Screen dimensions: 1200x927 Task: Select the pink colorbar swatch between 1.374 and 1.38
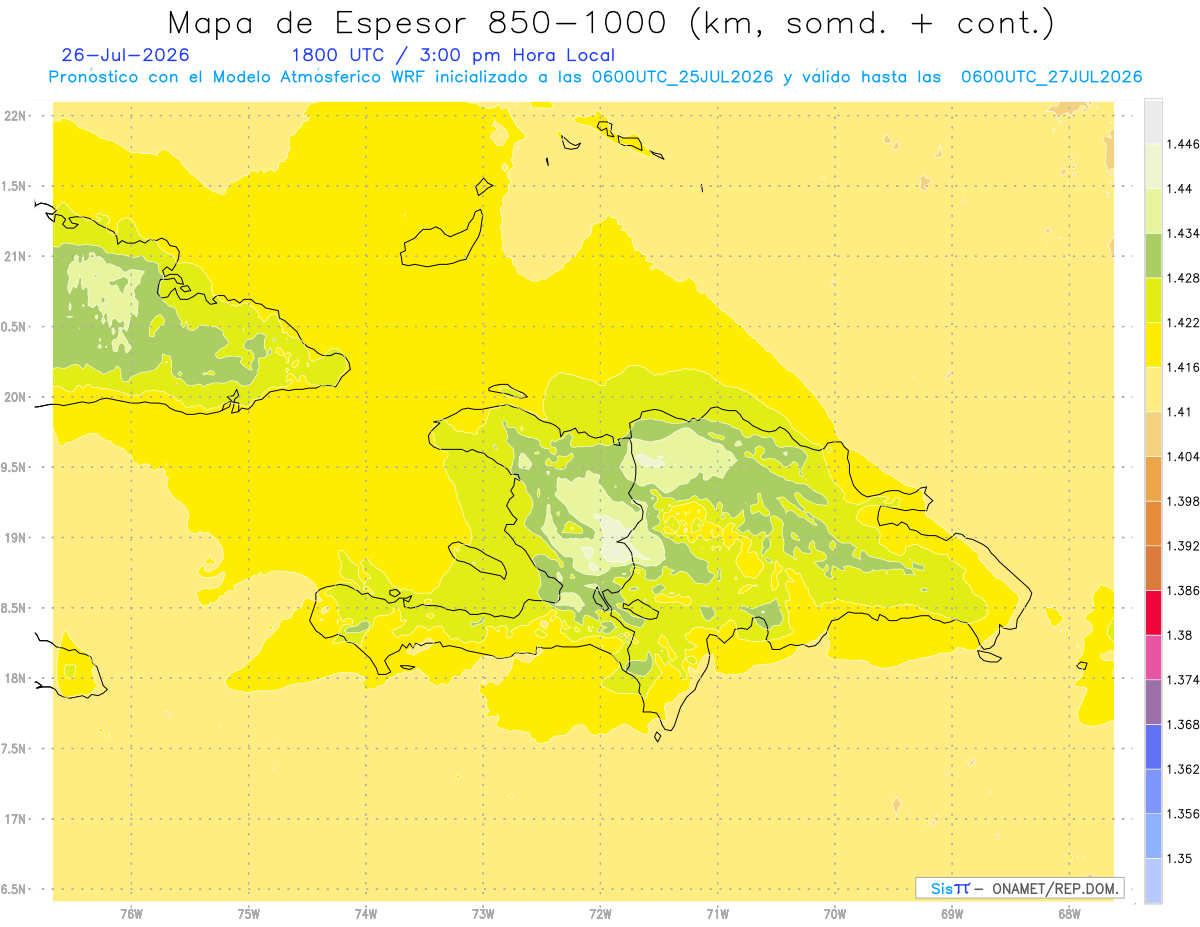click(x=1153, y=657)
